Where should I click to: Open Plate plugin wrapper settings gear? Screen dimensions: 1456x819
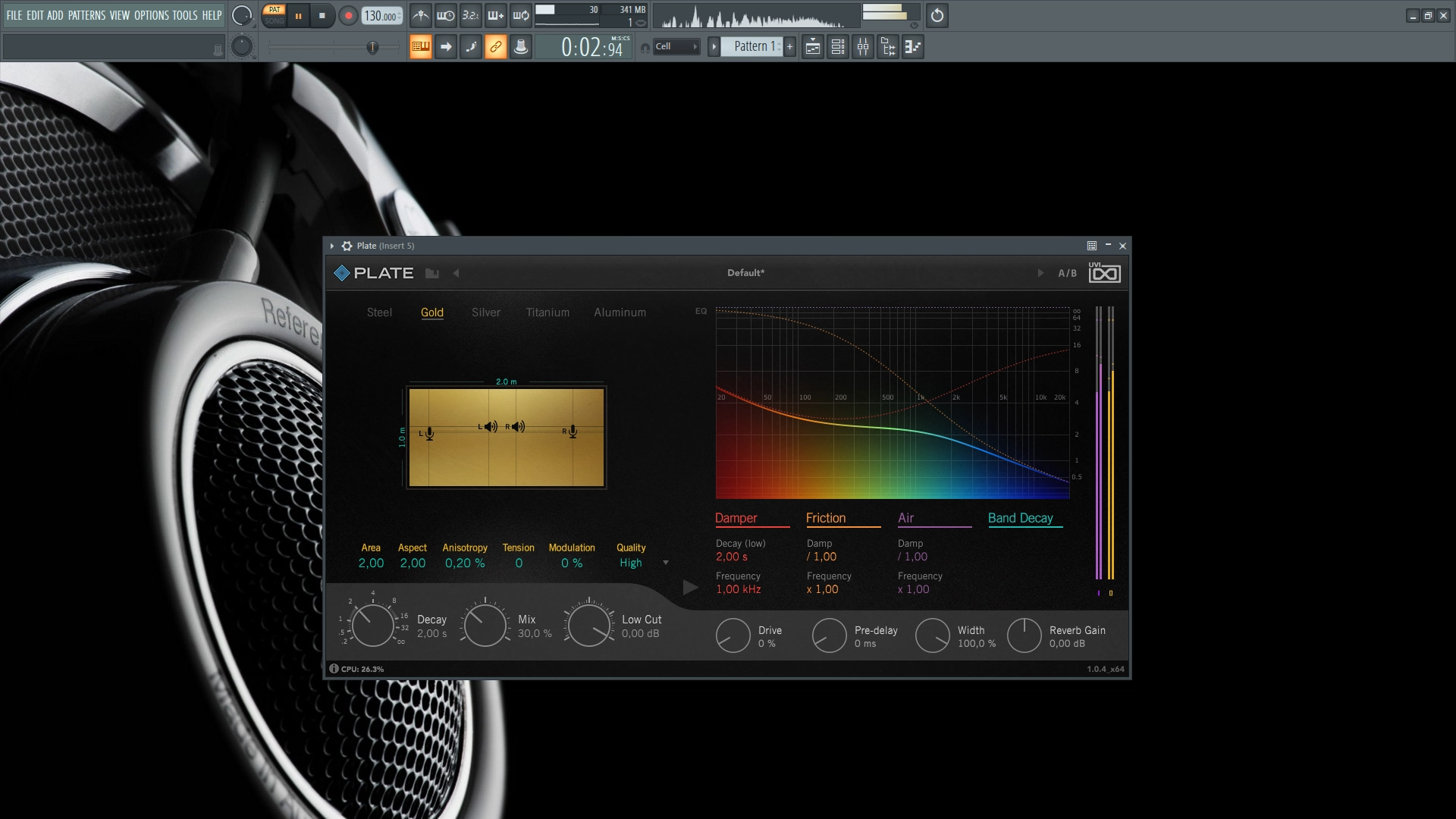tap(347, 246)
